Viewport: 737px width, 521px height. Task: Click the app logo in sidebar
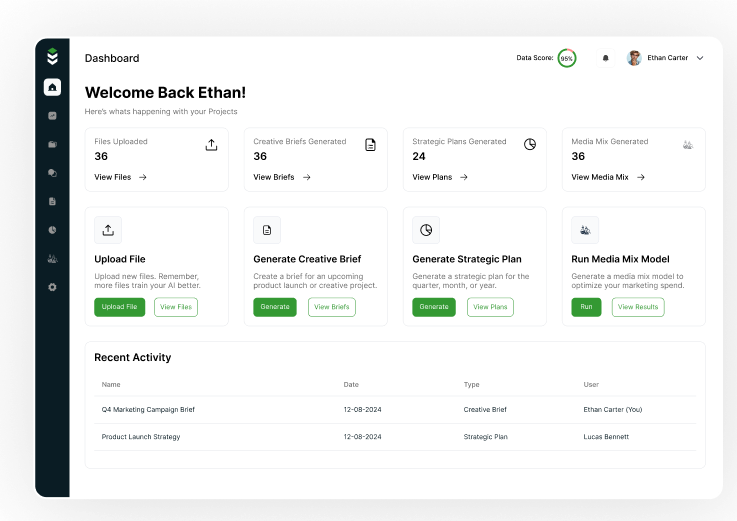[x=52, y=57]
